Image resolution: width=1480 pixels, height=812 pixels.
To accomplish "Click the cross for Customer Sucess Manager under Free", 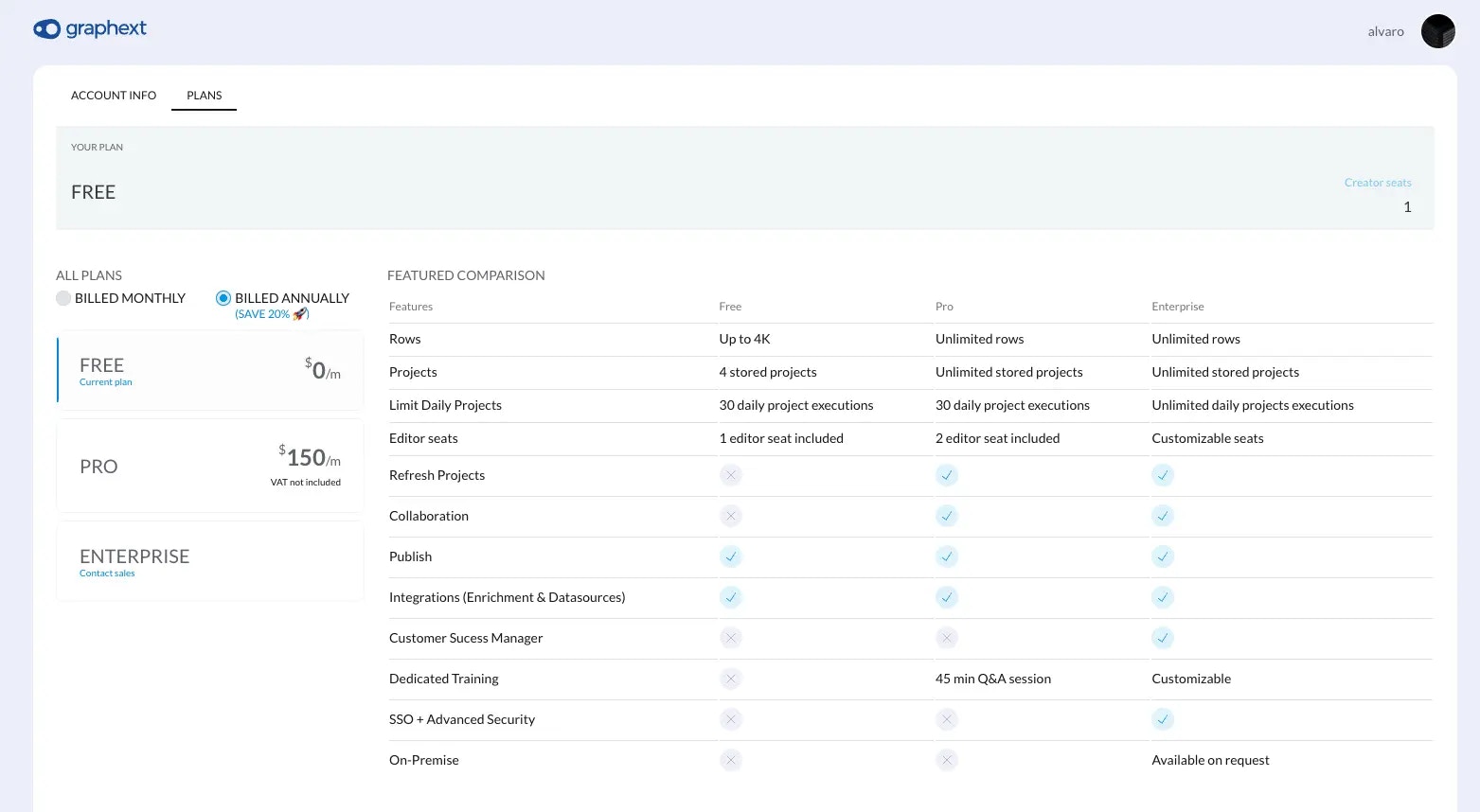I will 730,637.
